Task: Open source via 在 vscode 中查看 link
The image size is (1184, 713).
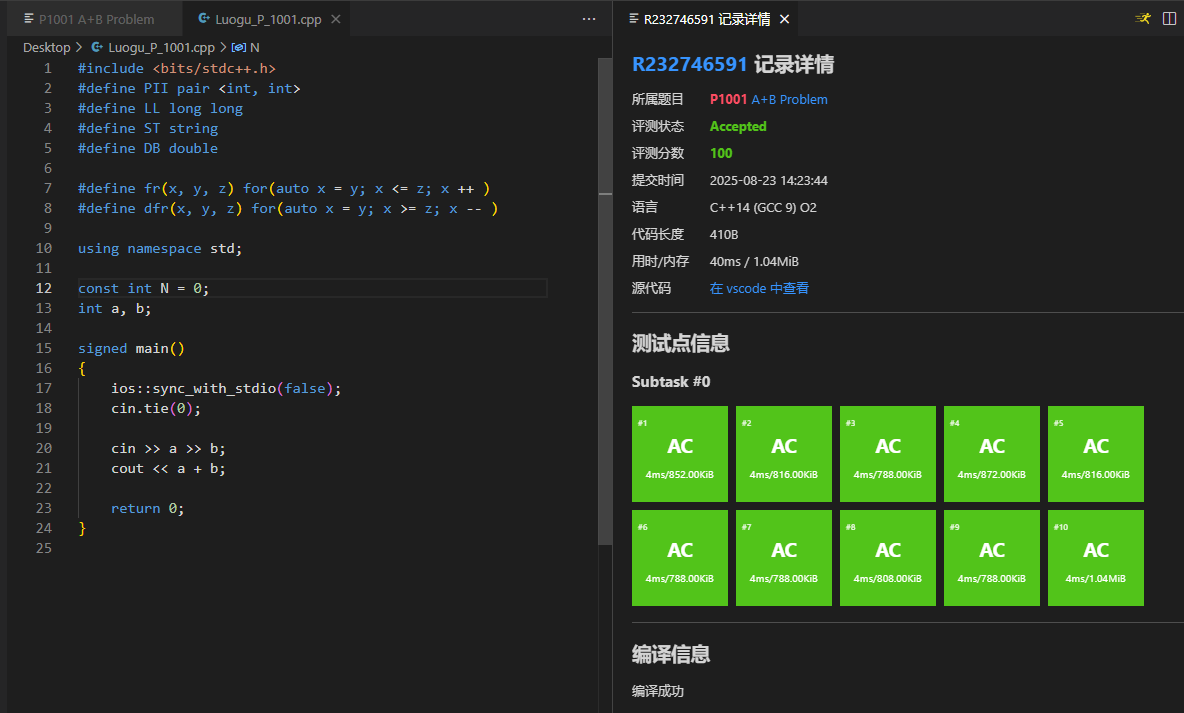Action: 759,288
